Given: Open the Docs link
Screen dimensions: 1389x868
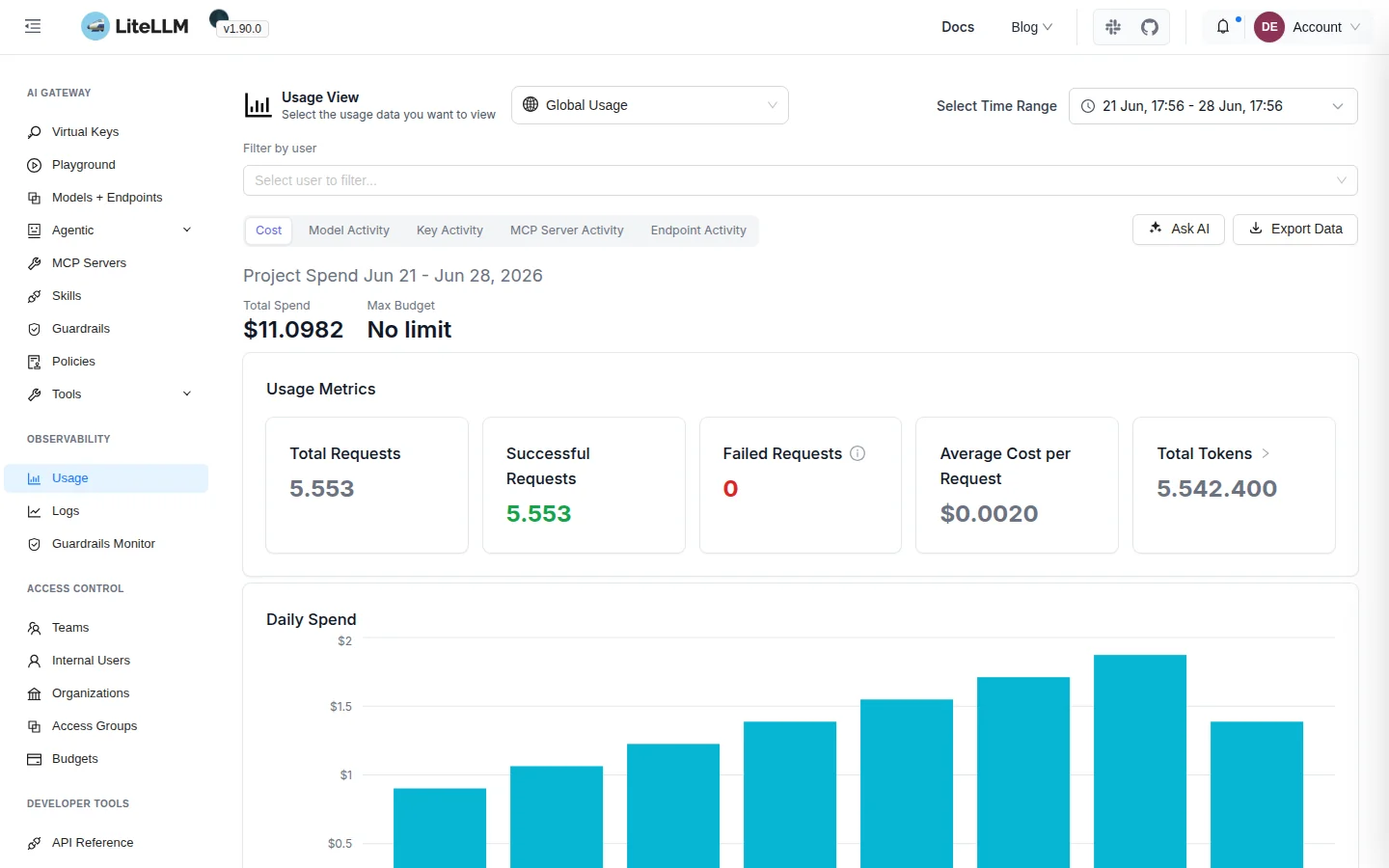Looking at the screenshot, I should pyautogui.click(x=958, y=27).
